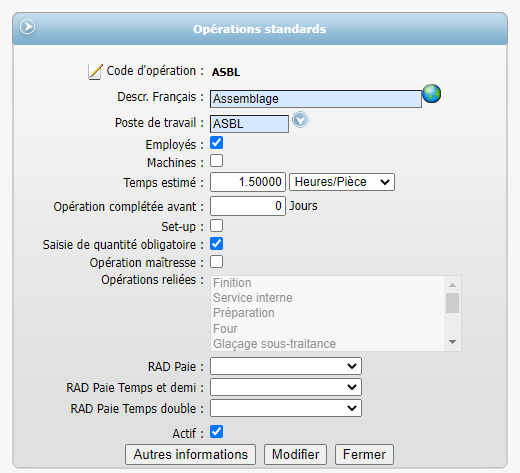This screenshot has height=473, width=520.
Task: Click the round arrow icon in header
Action: coord(27,27)
